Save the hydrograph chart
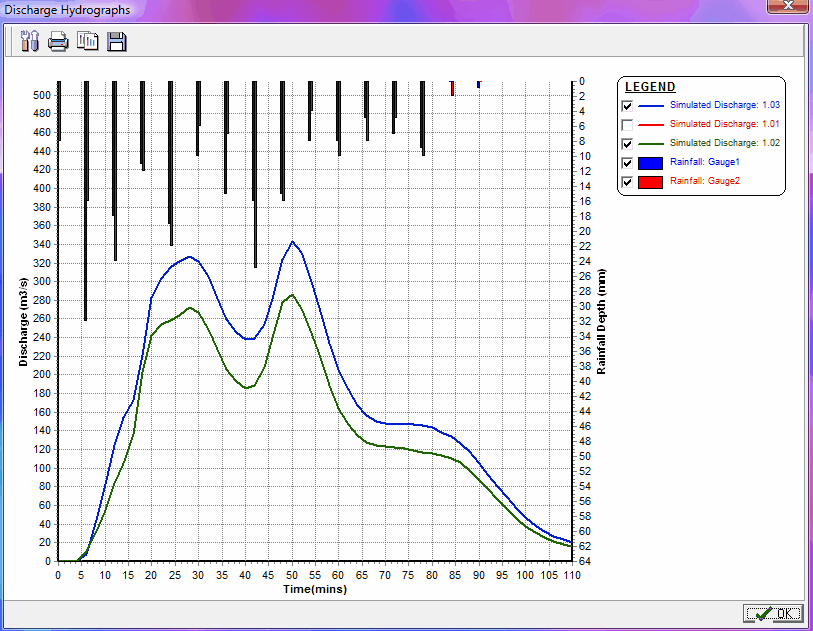This screenshot has height=631, width=813. [x=117, y=41]
